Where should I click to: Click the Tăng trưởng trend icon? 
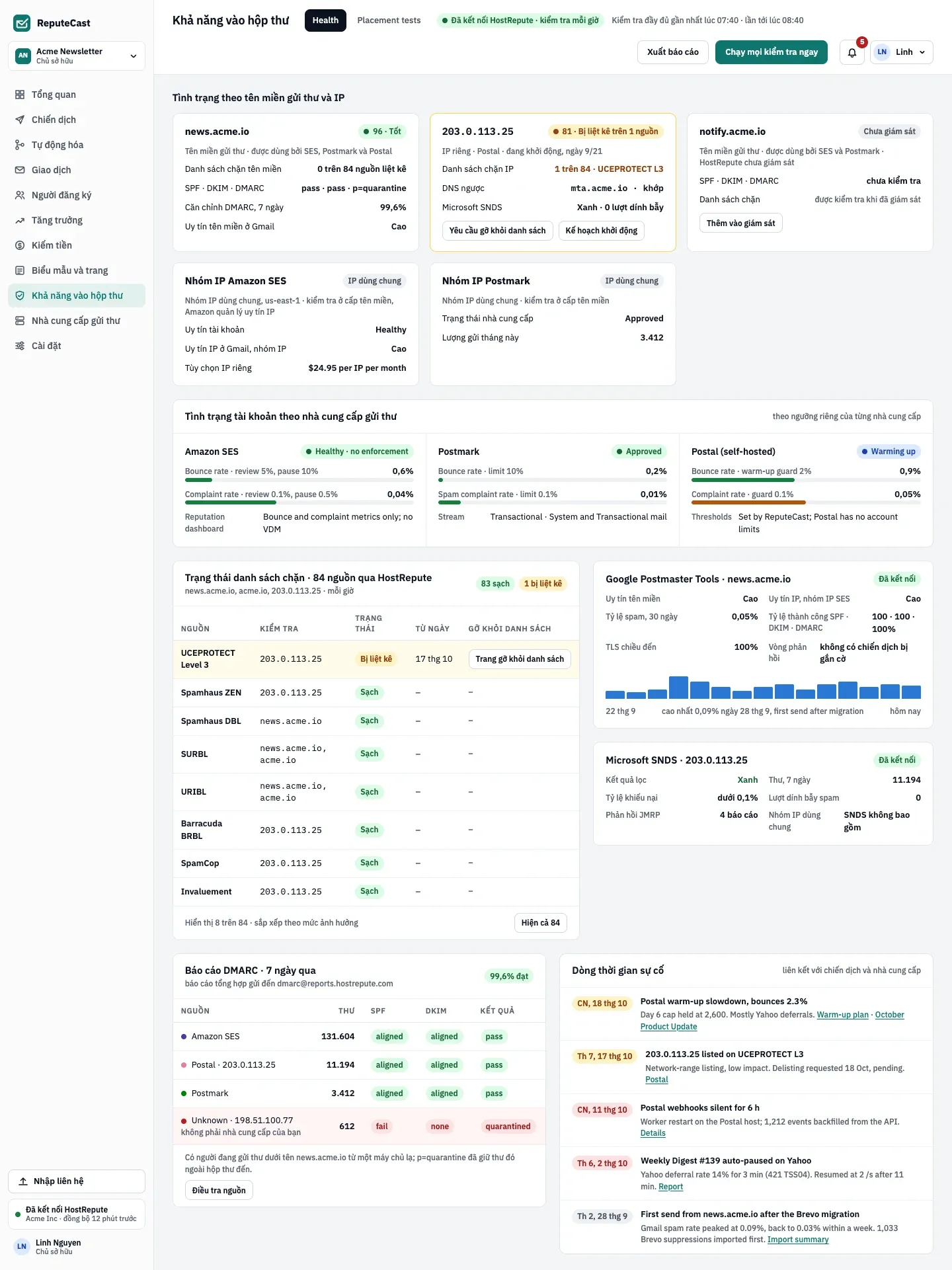coord(20,220)
